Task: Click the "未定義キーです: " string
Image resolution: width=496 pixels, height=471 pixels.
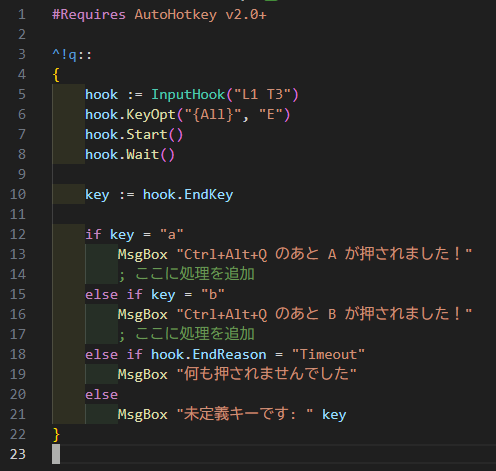Action: [245, 414]
